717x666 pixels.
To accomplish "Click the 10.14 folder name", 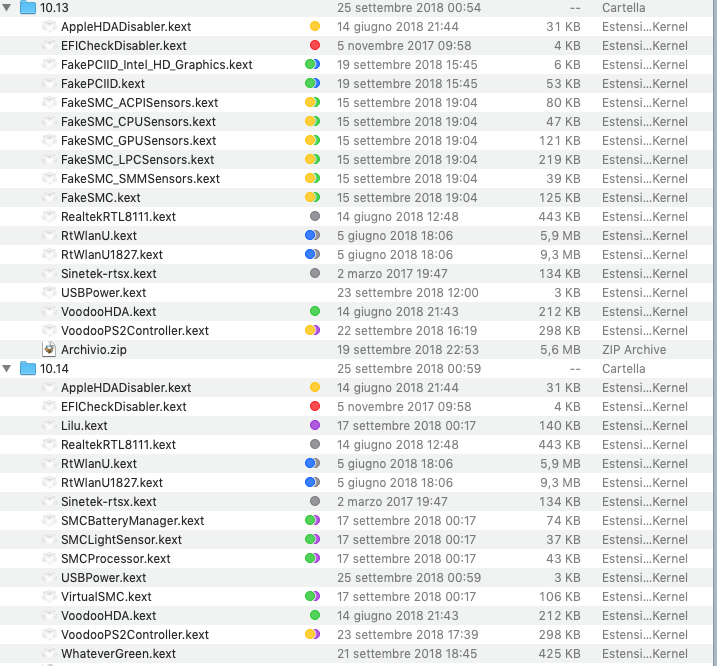I will coord(54,369).
